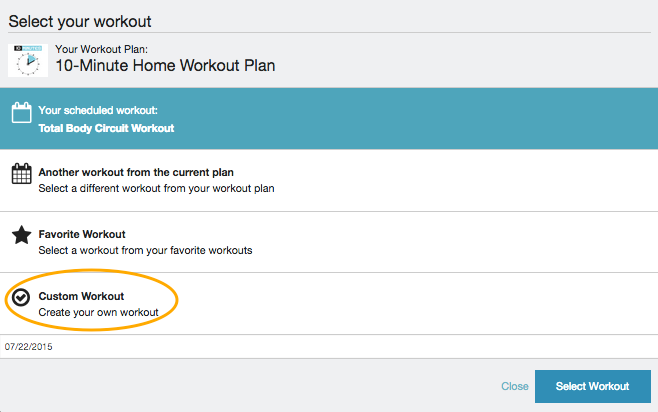Click 'Create your own workout' description text
The height and width of the screenshot is (412, 658).
coord(98,313)
